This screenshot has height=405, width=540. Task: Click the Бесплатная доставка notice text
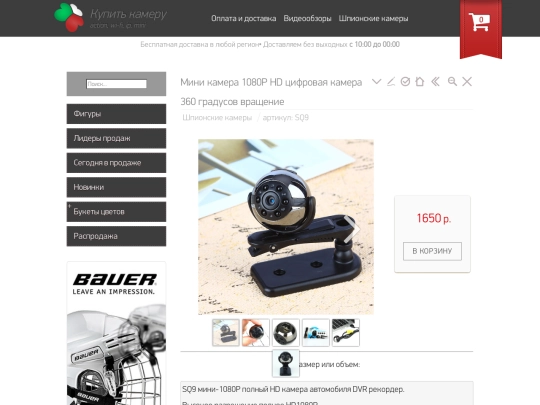pyautogui.click(x=270, y=44)
